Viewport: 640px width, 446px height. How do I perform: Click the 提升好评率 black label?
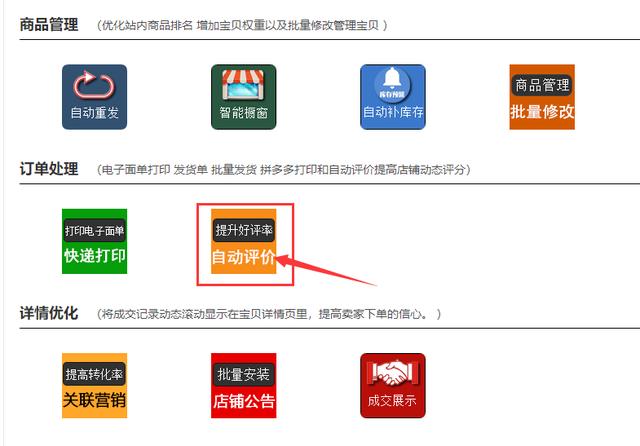tap(243, 230)
